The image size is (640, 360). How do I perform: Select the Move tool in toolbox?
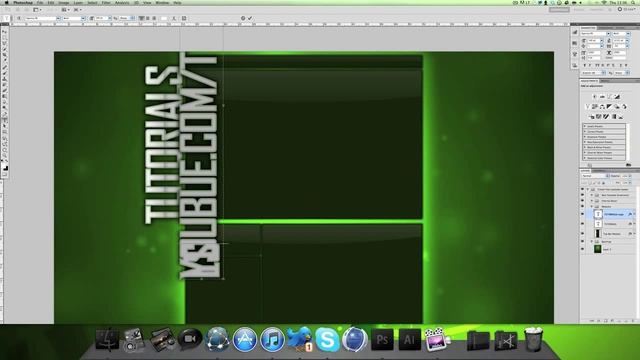[5, 31]
